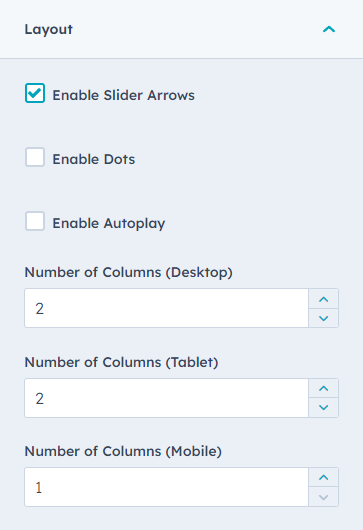Screen dimensions: 363x530
Task: Increase Mobile columns with up arrow
Action: pos(323,477)
